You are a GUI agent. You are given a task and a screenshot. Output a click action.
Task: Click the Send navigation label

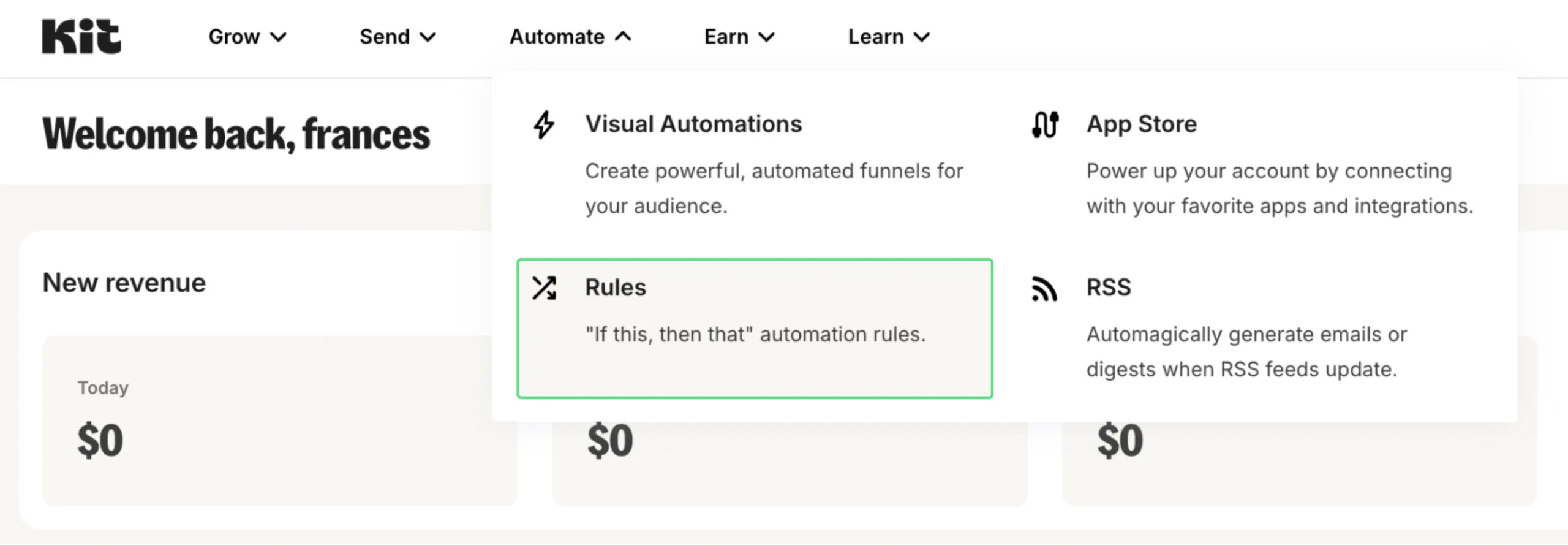tap(384, 37)
